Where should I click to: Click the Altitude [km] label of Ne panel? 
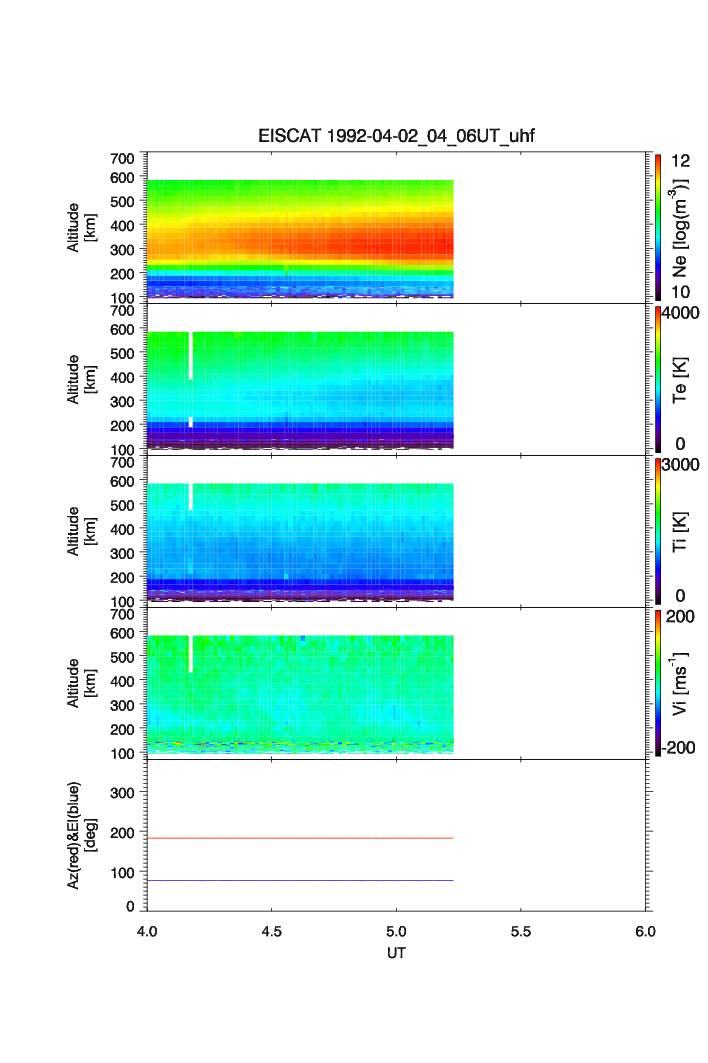(81, 228)
